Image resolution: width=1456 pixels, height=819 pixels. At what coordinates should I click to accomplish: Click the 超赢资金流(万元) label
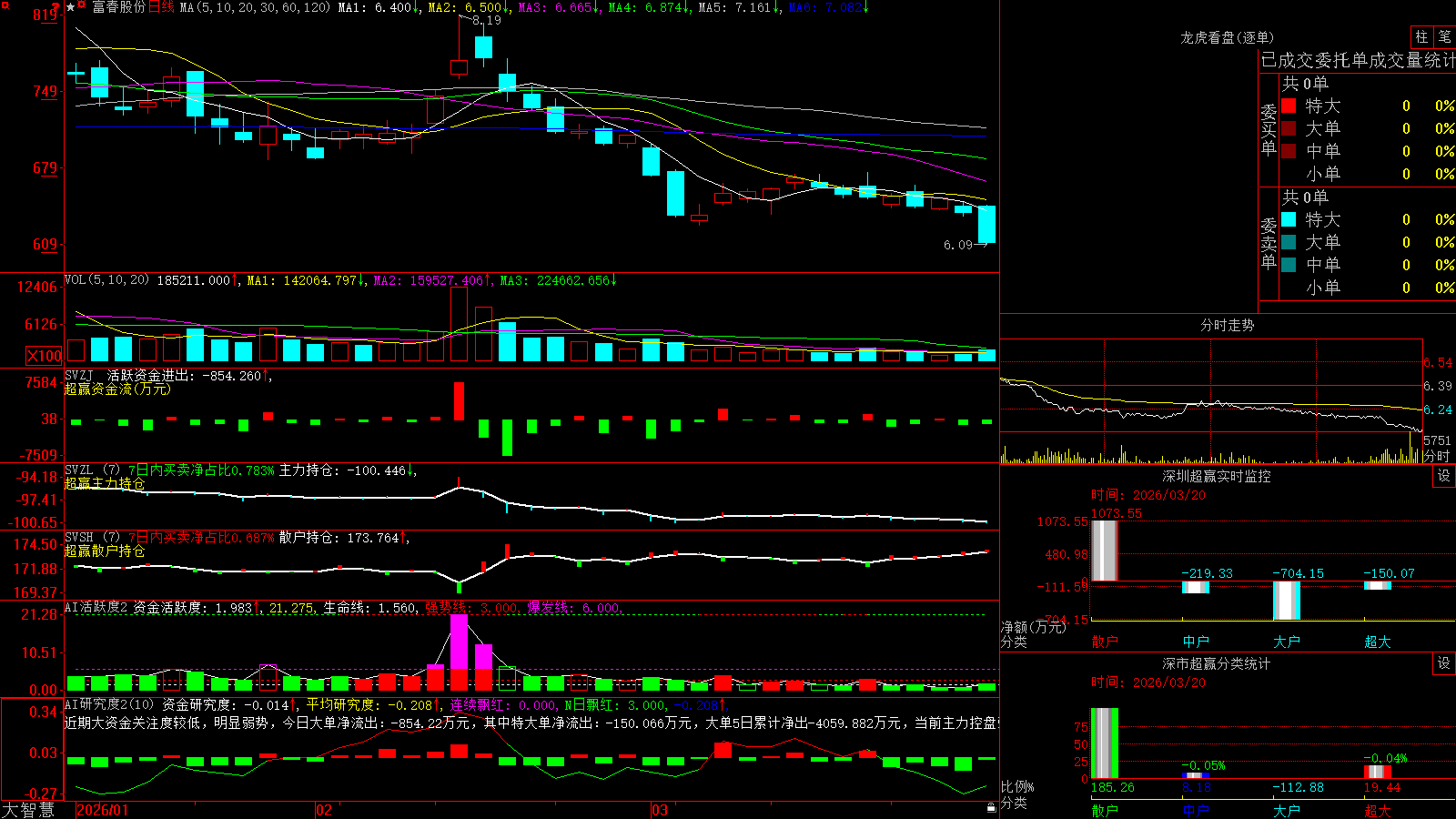point(117,389)
